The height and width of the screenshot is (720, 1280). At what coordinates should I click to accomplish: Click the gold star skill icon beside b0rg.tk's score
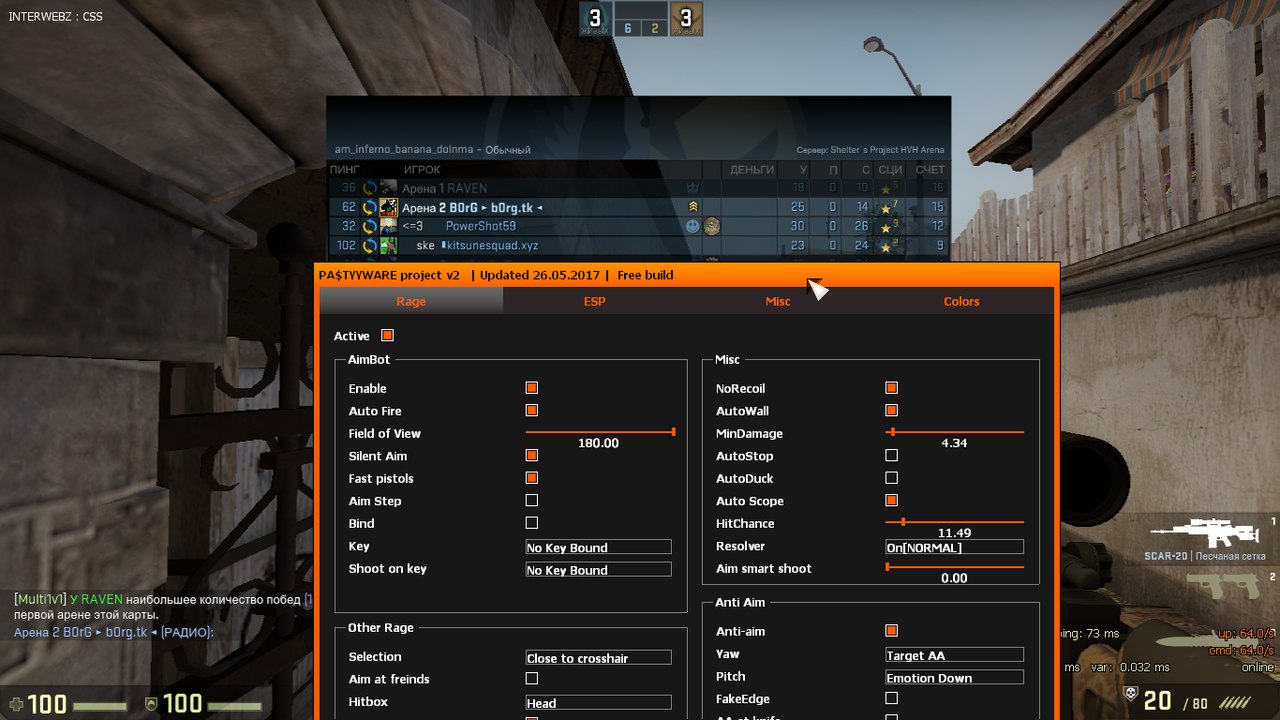click(886, 207)
